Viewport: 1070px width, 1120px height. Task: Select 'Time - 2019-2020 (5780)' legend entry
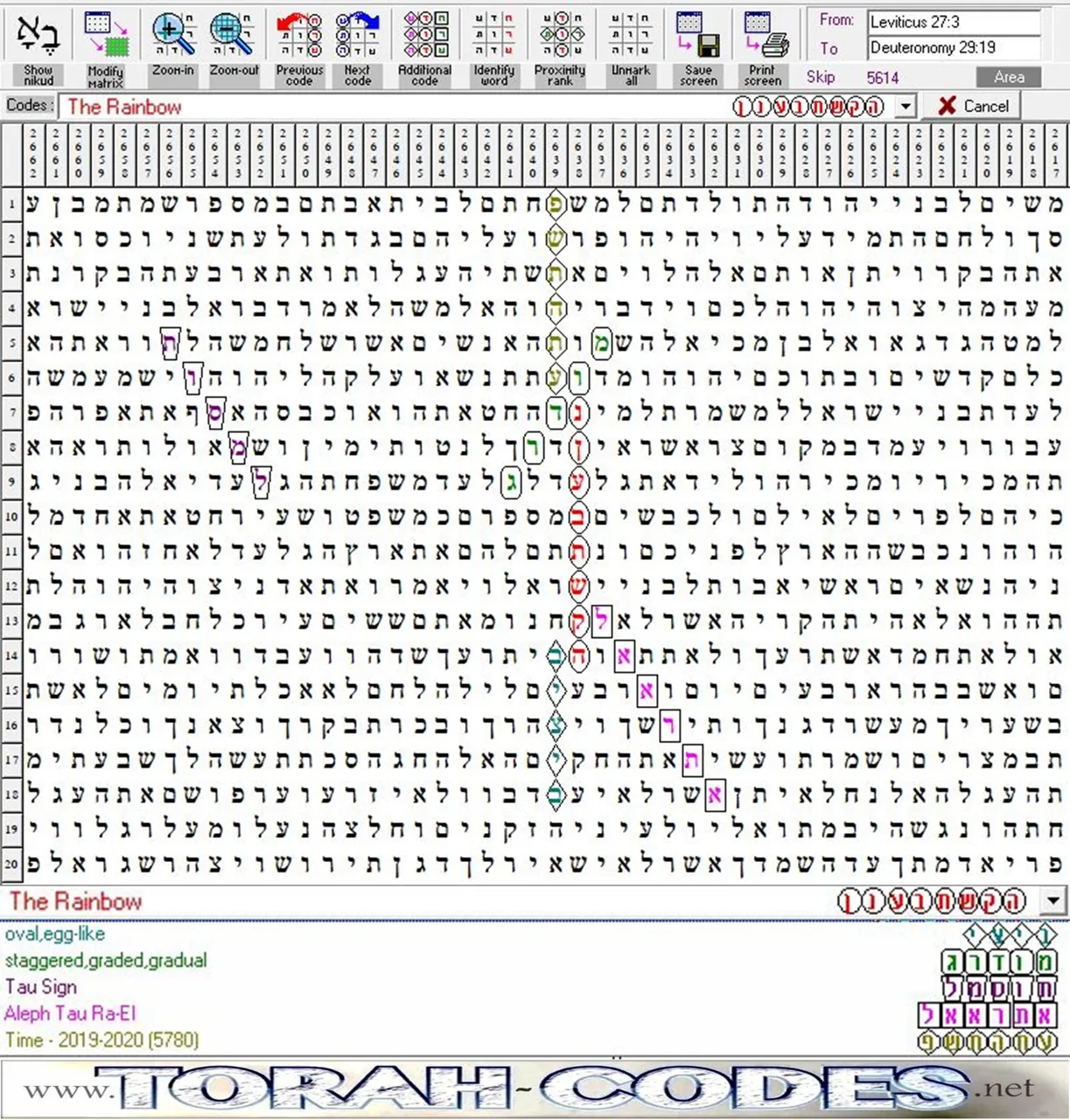(x=101, y=1039)
